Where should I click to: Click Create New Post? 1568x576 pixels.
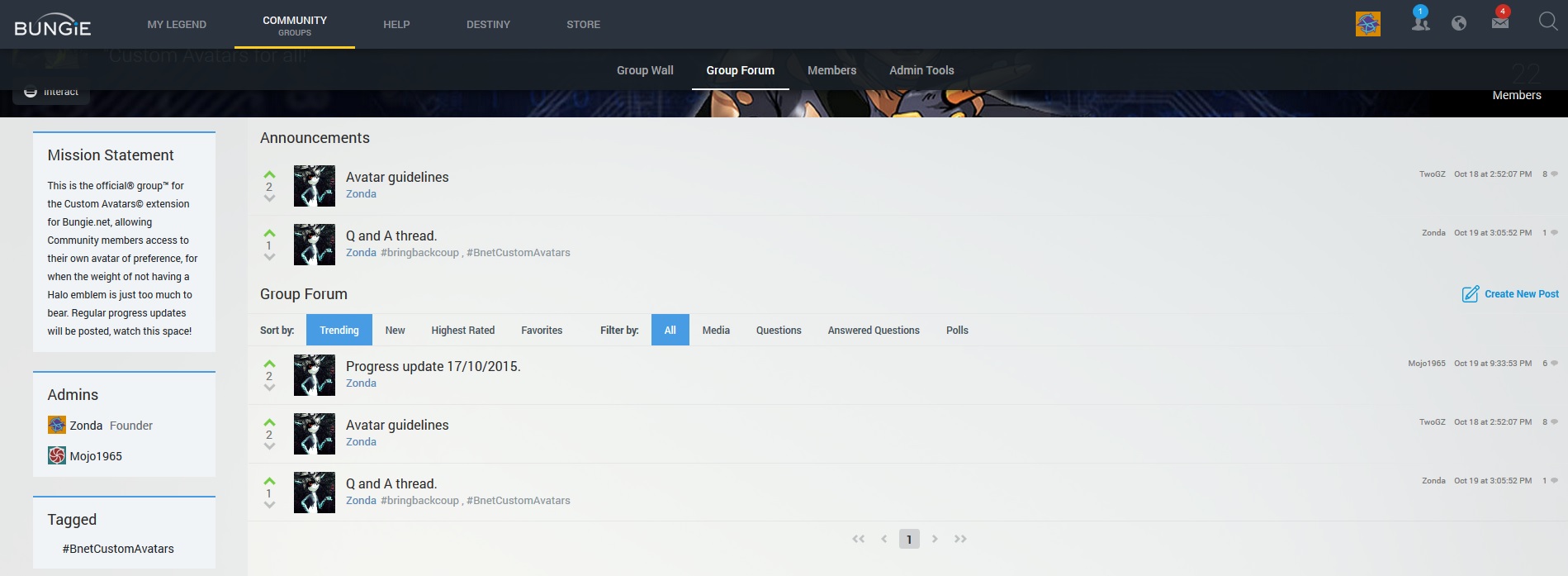[x=1511, y=293]
